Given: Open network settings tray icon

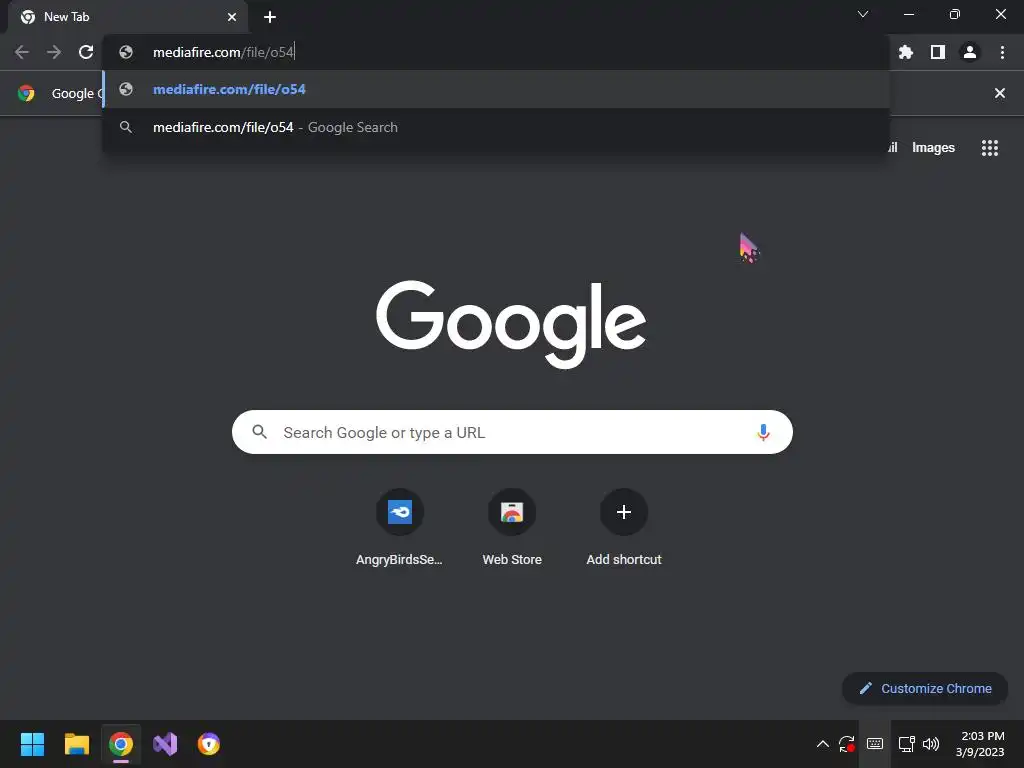Looking at the screenshot, I should (906, 744).
